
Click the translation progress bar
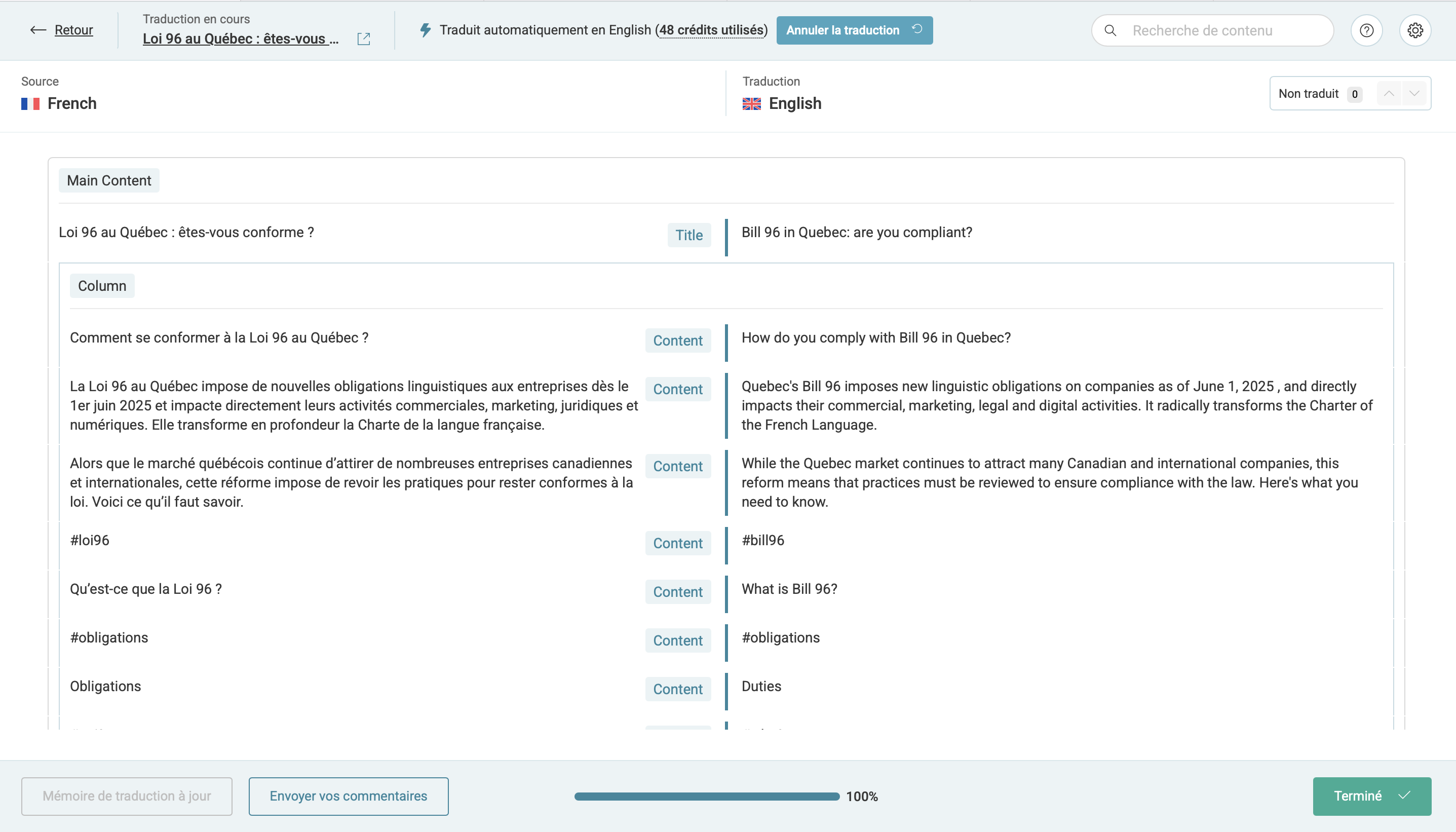707,797
